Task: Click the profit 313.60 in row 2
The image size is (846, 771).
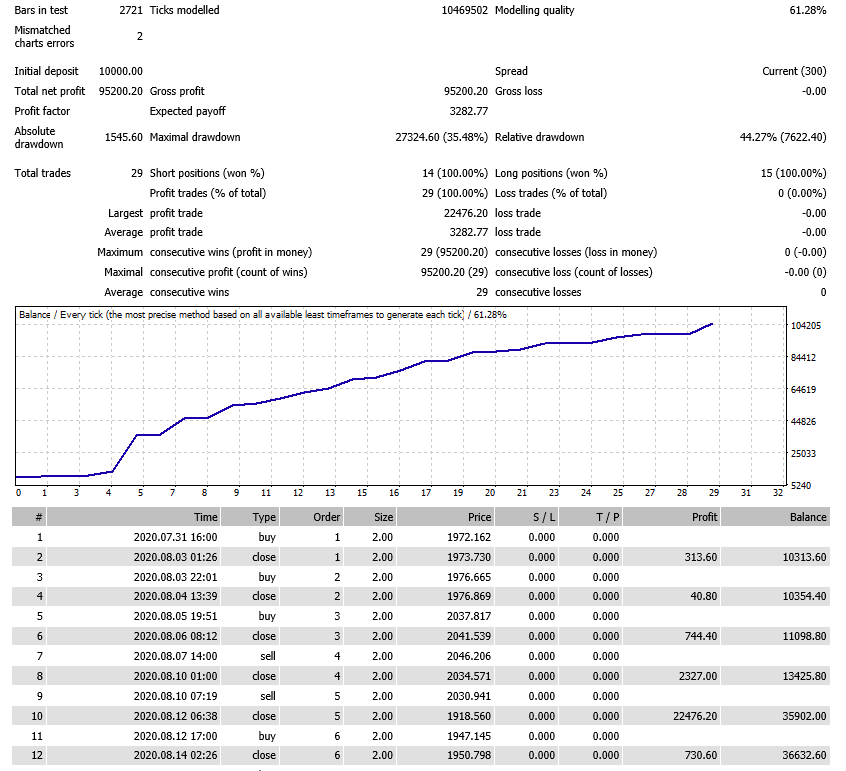Action: pos(701,557)
